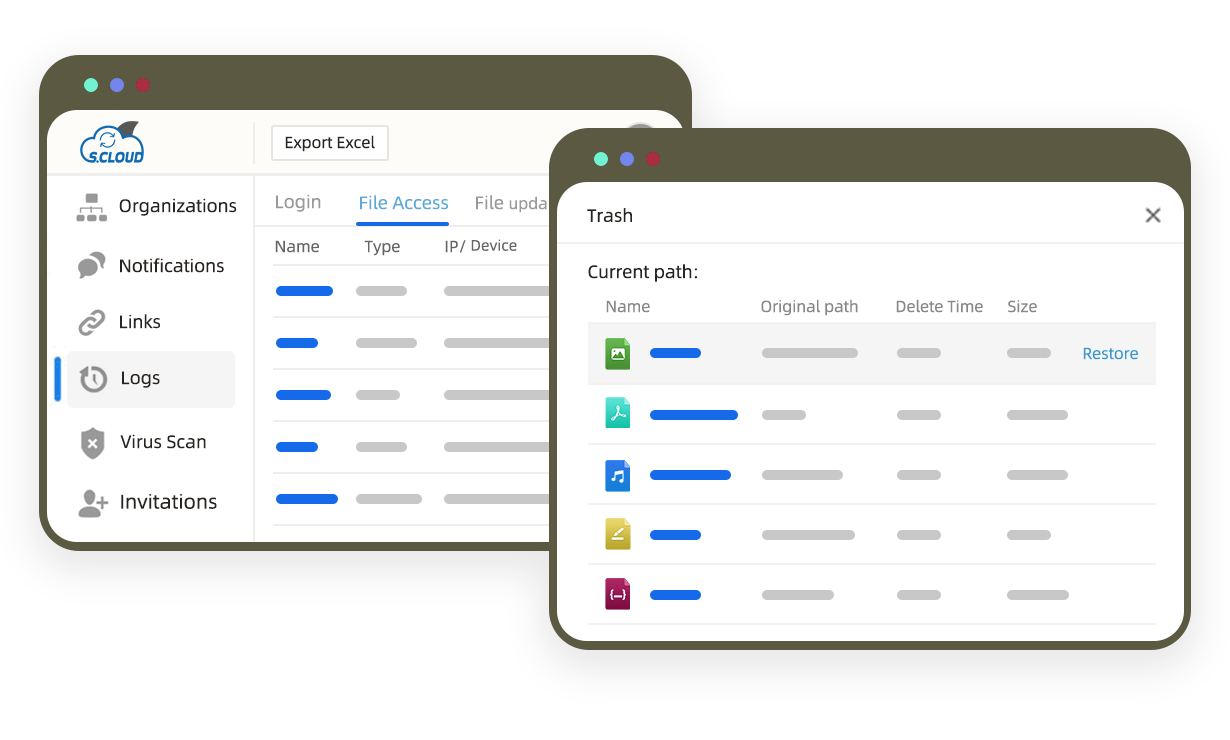
Task: Click the Logs history clock icon
Action: (93, 379)
